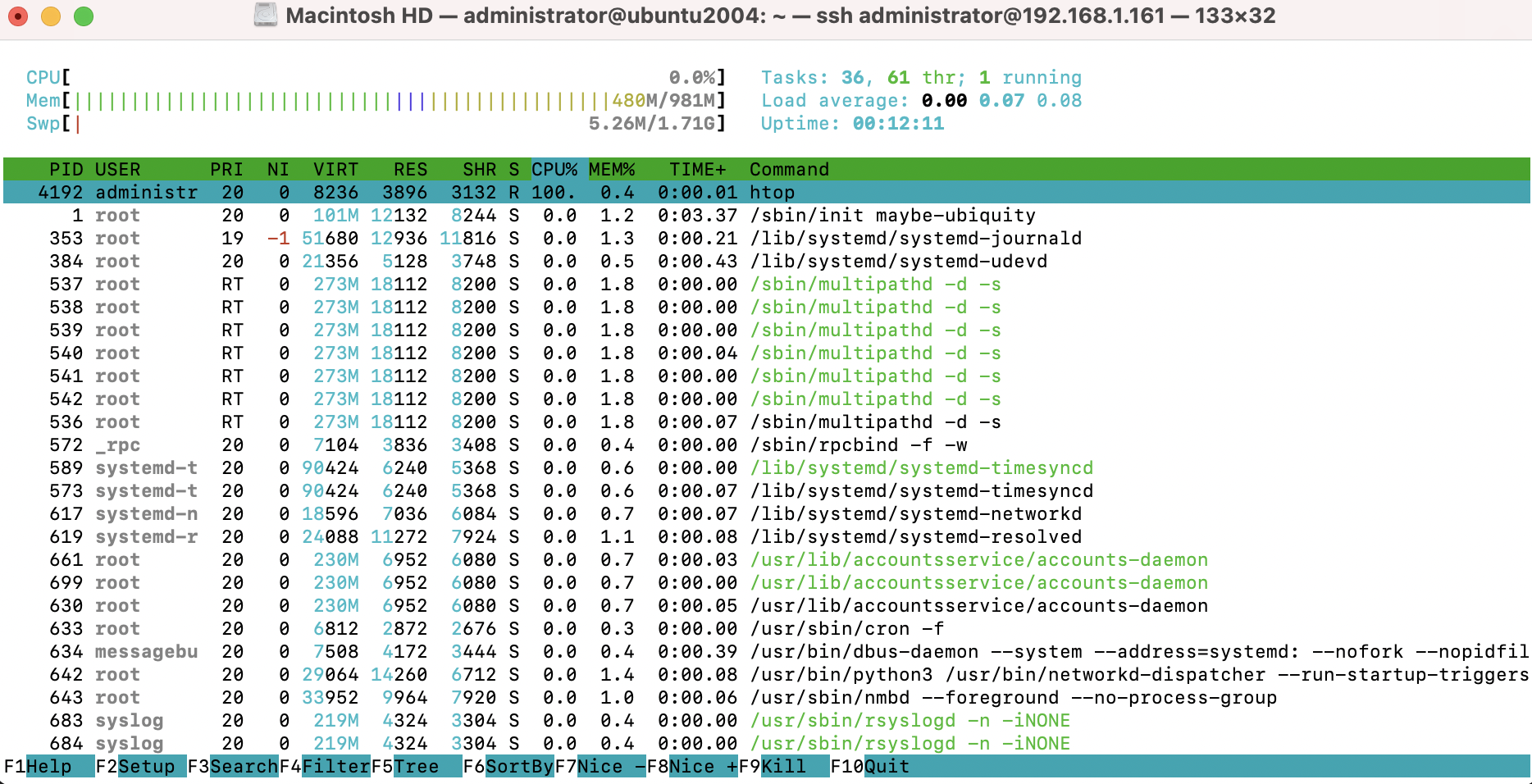Click F9 Kill in function bar
The width and height of the screenshot is (1532, 784).
pyautogui.click(x=784, y=766)
